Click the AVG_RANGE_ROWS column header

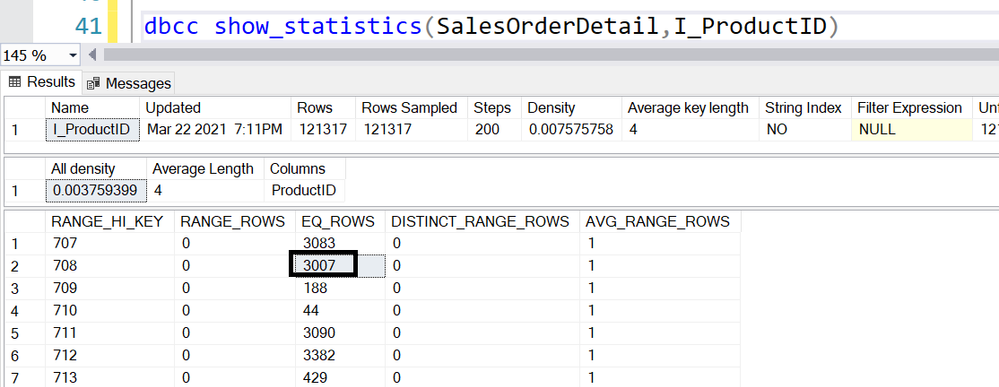click(x=660, y=221)
